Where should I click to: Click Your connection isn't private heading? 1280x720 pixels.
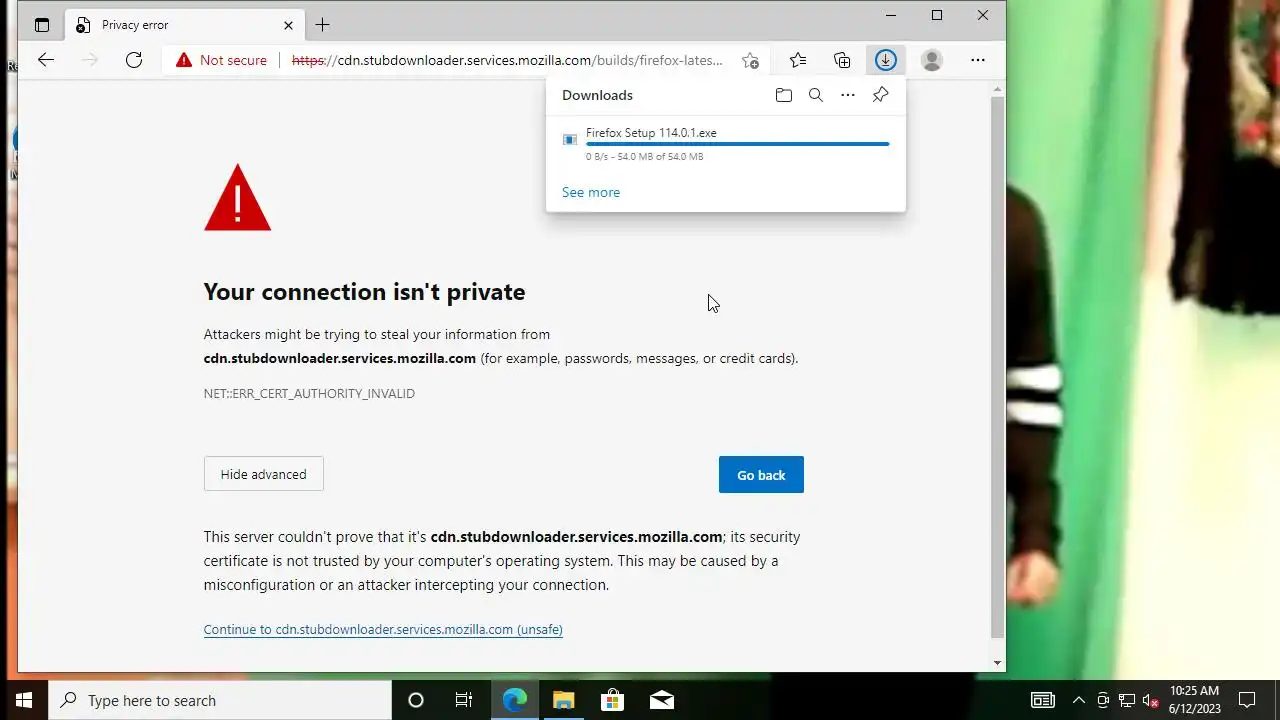coord(364,292)
